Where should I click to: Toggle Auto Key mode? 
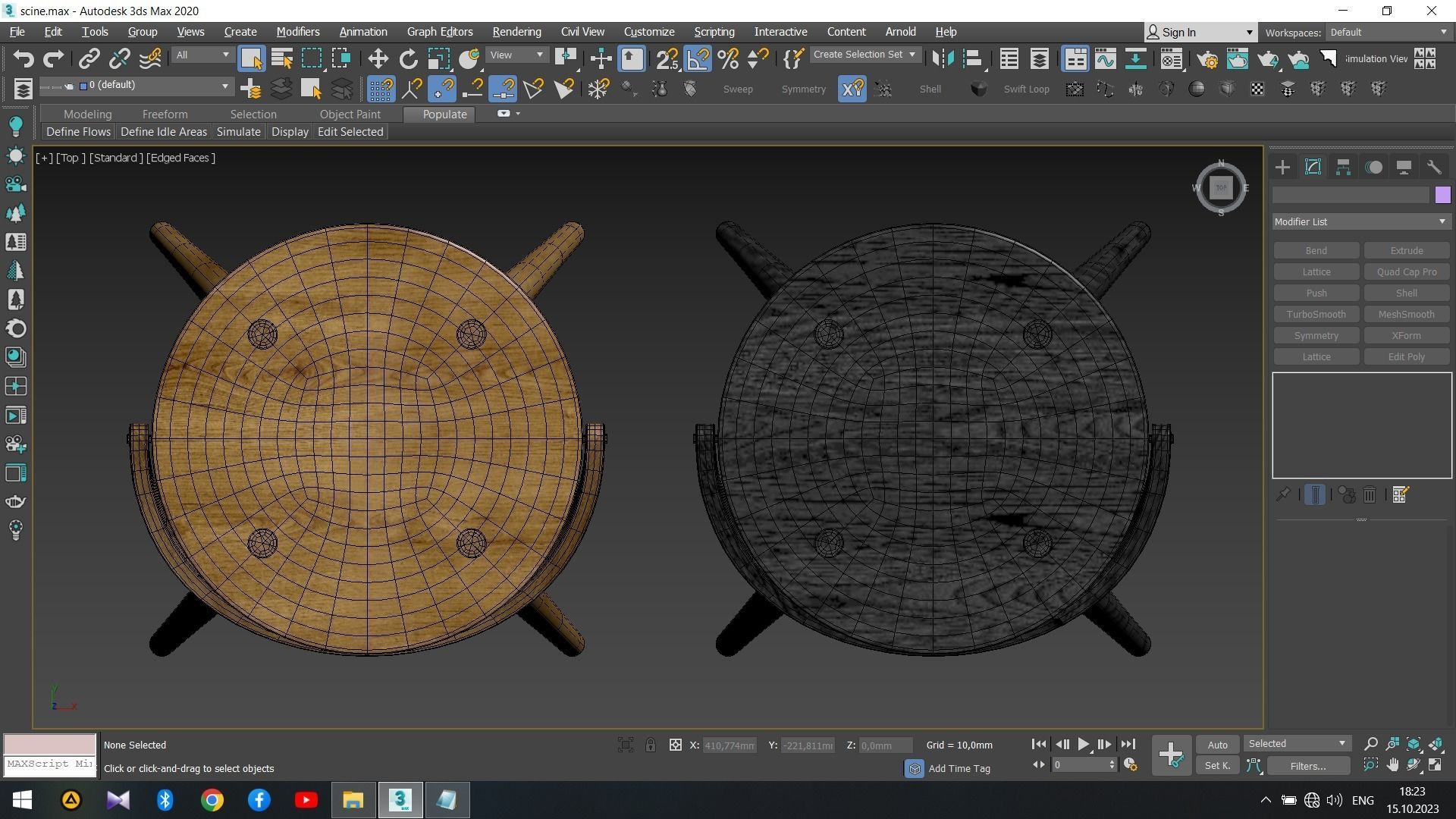pos(1217,745)
